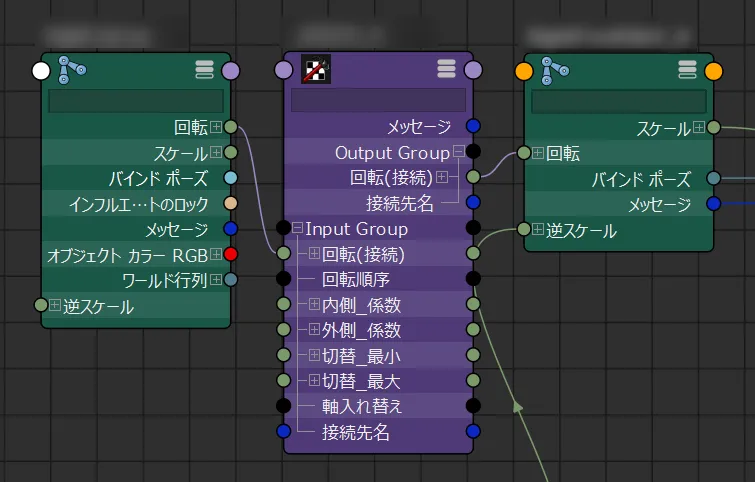Click the スケール output port on the orange-port node

pos(714,128)
